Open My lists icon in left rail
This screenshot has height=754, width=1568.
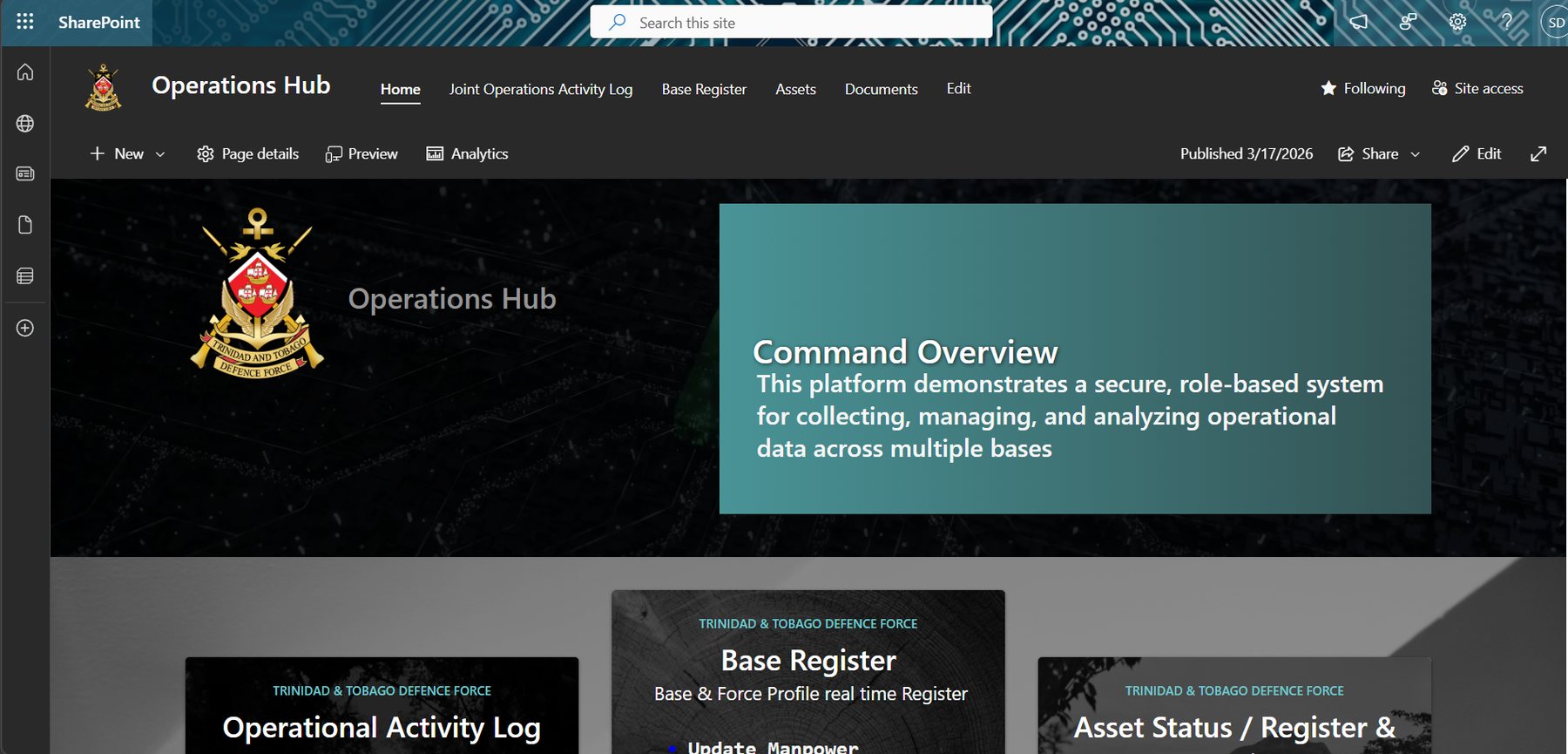click(x=25, y=276)
